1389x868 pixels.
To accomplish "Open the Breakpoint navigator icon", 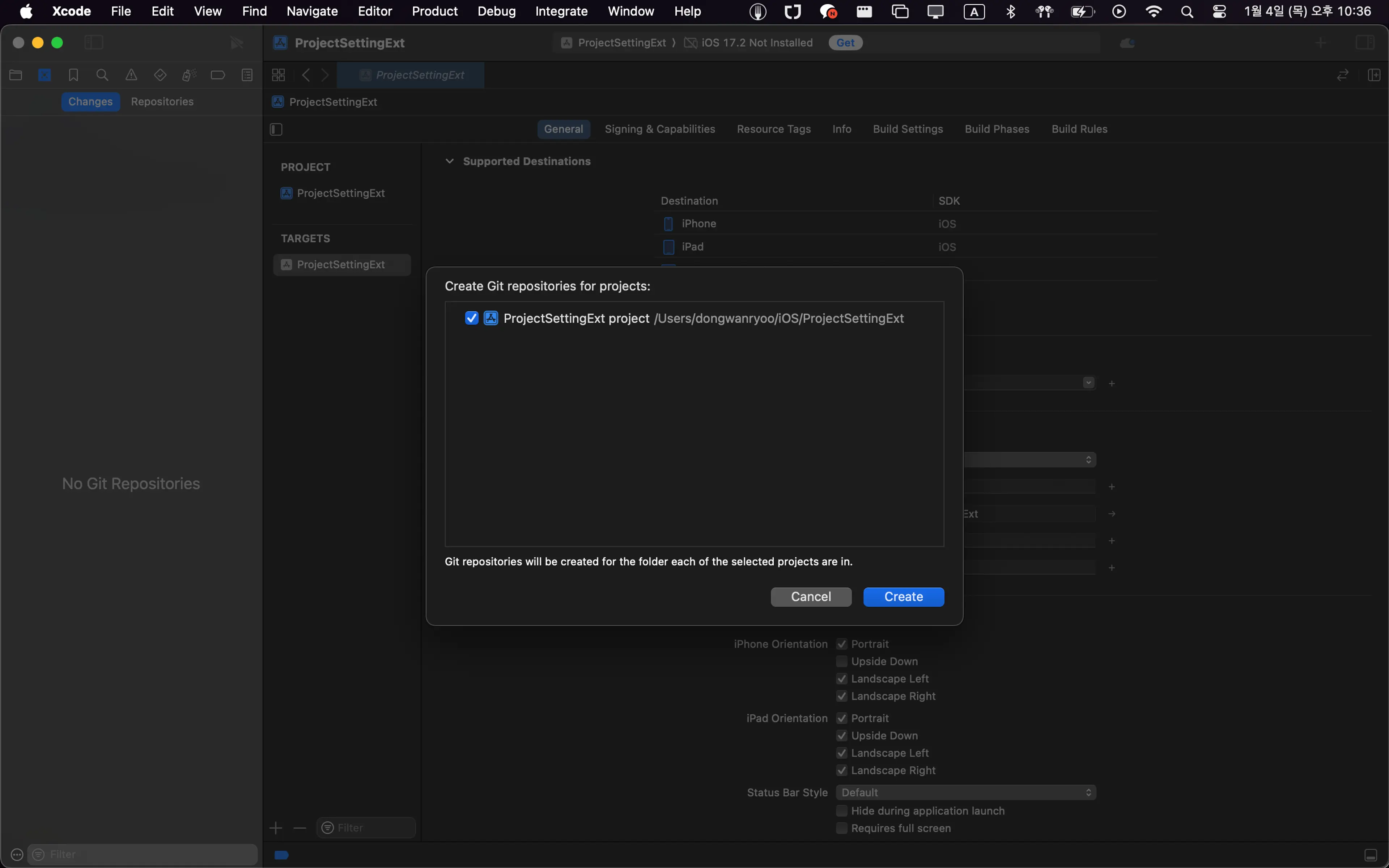I will point(217,75).
